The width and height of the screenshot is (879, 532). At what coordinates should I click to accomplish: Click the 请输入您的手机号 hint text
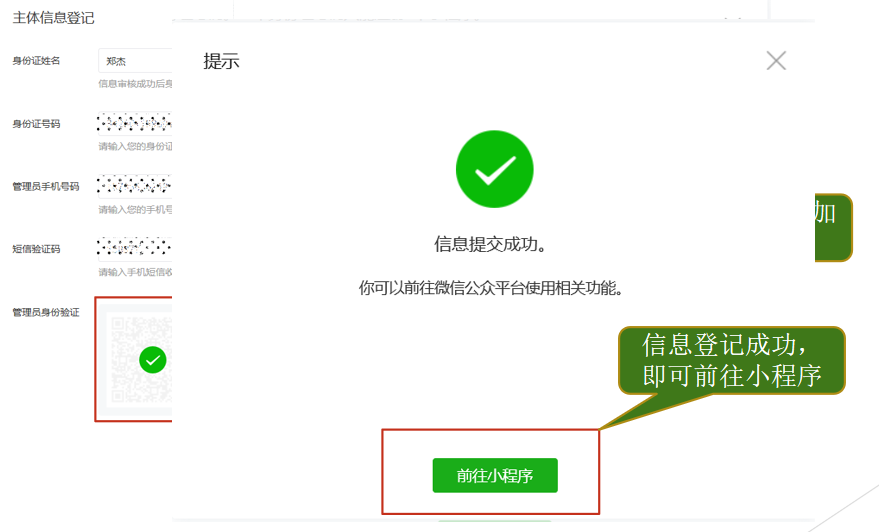tap(135, 210)
